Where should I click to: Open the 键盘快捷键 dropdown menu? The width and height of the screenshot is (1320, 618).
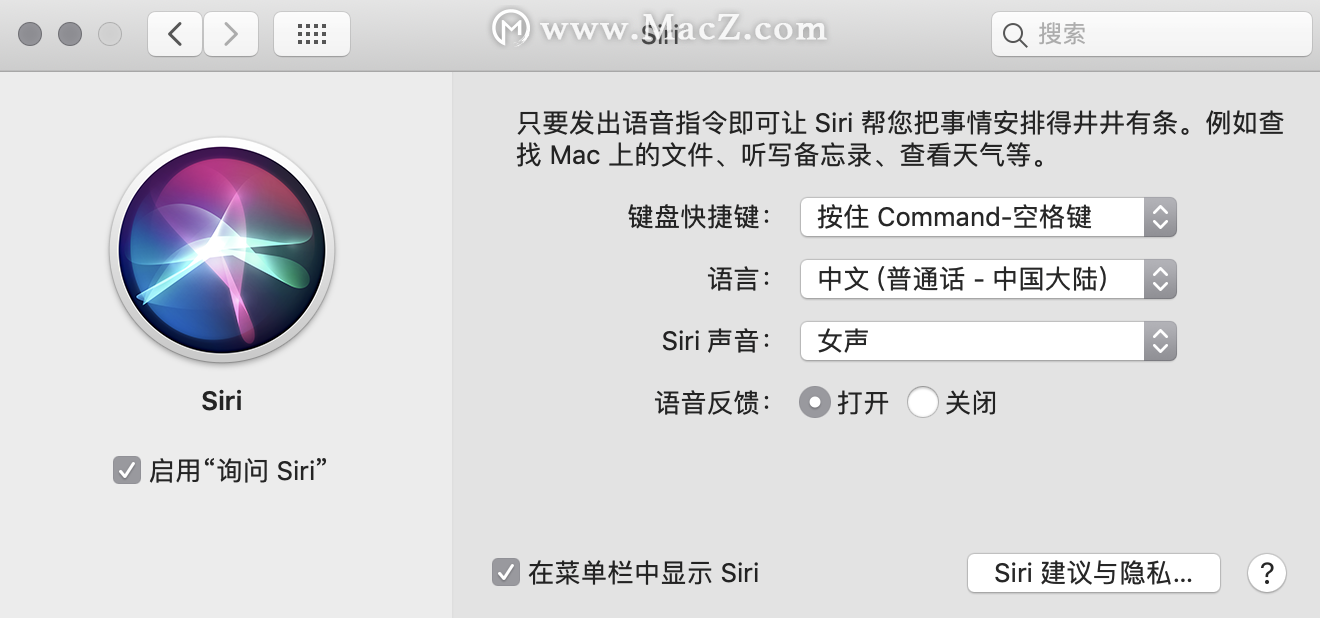pos(988,217)
